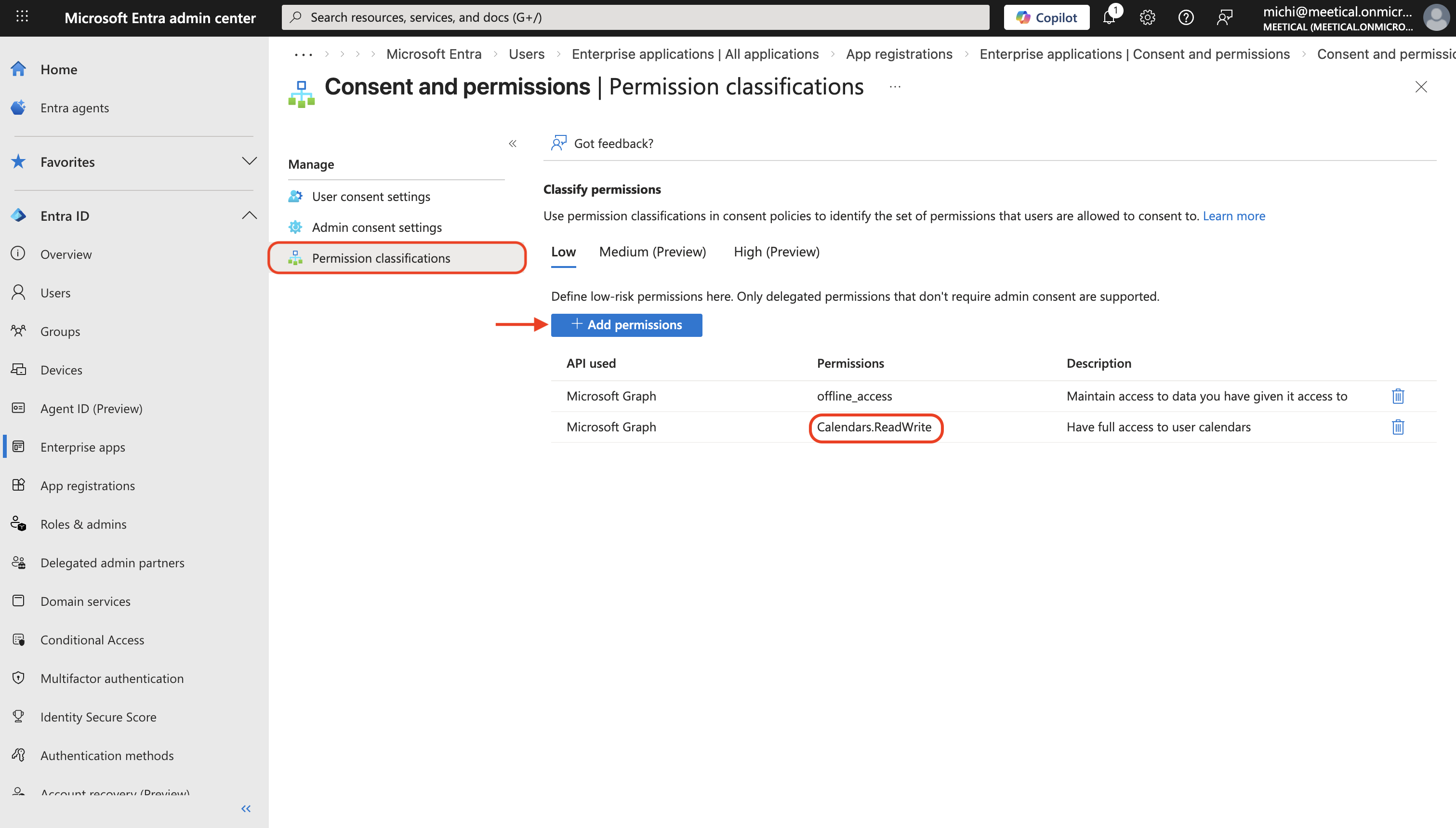Expand the Favorites section
This screenshot has height=828, width=1456.
(249, 161)
